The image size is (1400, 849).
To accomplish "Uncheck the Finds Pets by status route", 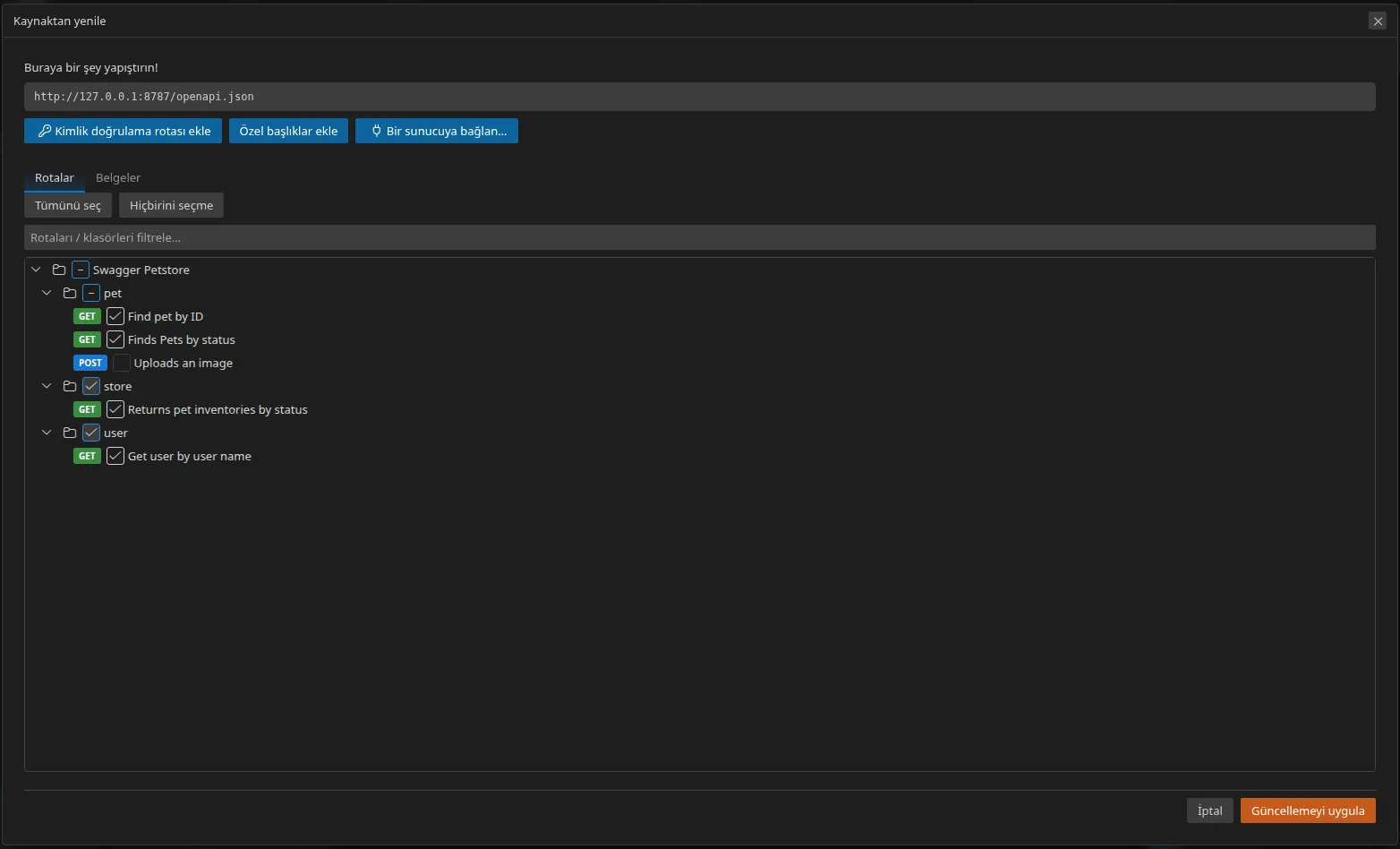I will [115, 339].
